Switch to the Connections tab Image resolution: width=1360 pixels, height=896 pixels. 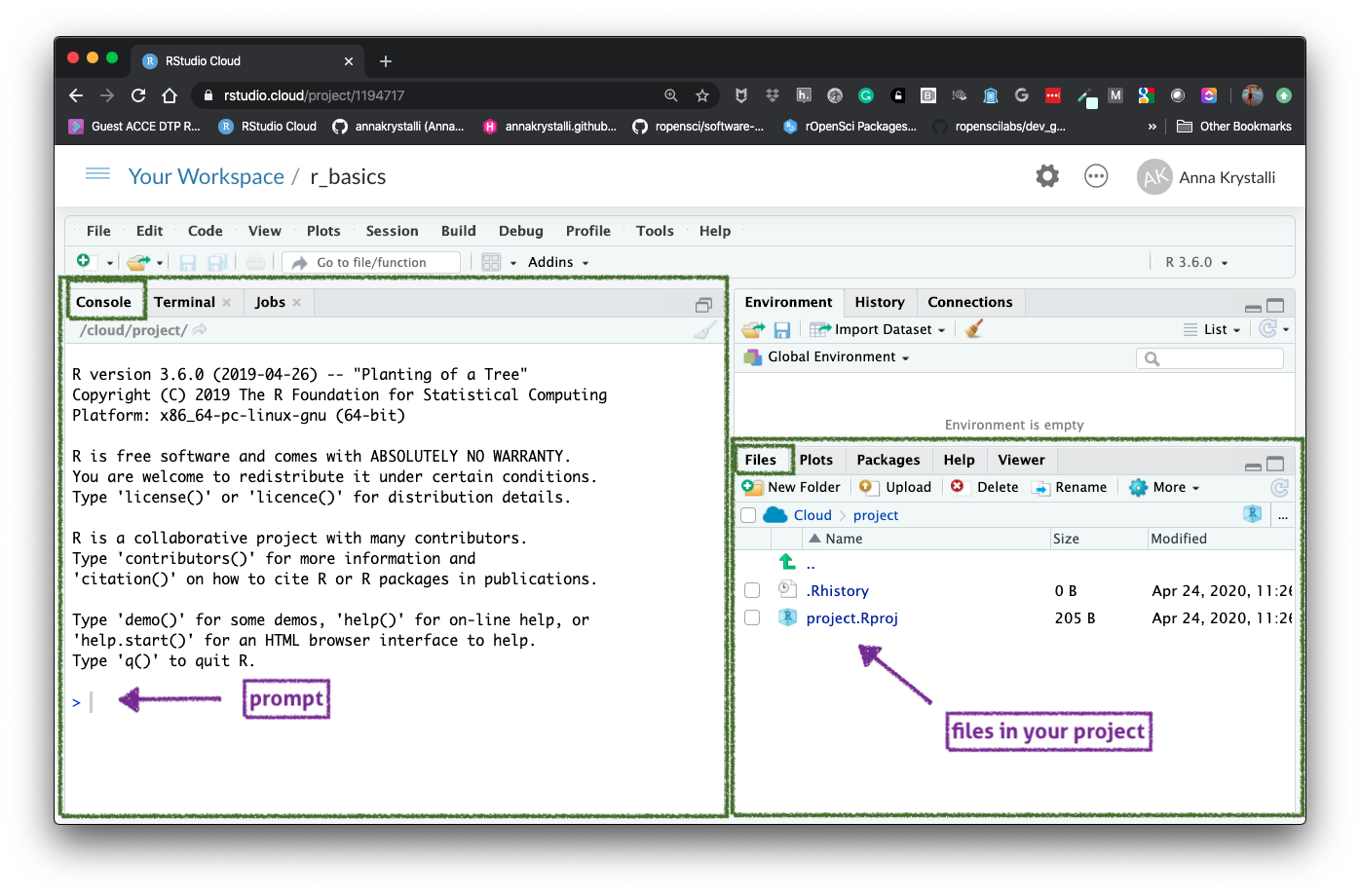coord(969,302)
